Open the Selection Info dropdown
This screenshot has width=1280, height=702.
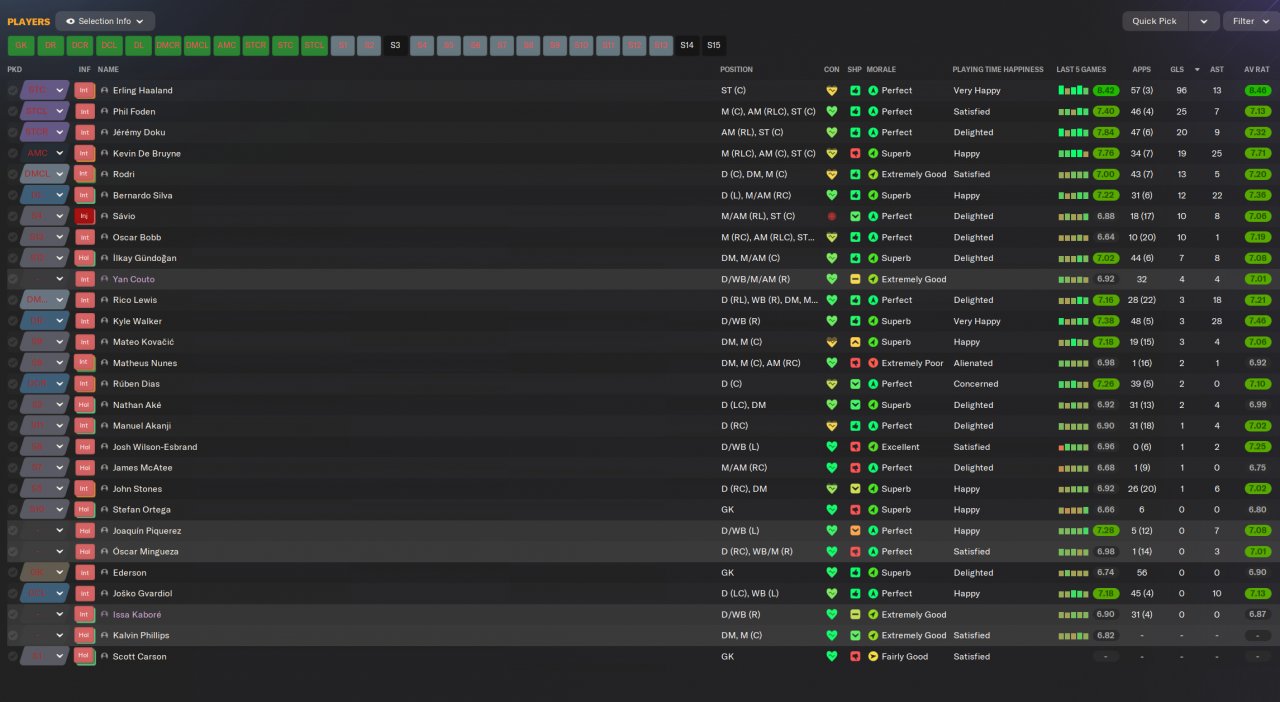pos(105,21)
